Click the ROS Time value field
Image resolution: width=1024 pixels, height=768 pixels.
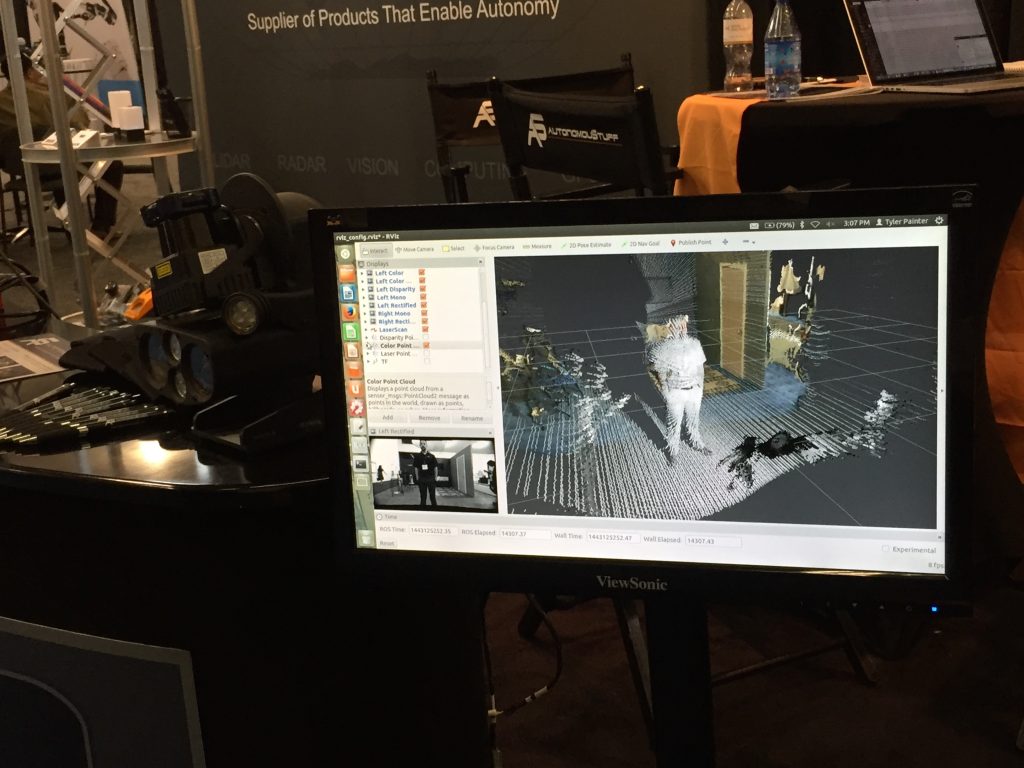pos(433,531)
